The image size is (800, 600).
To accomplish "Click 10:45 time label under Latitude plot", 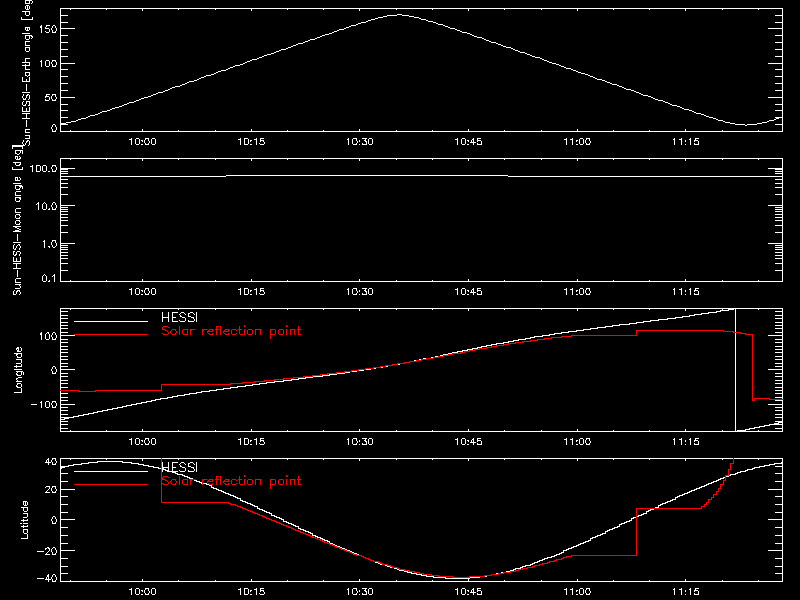I will 468,592.
